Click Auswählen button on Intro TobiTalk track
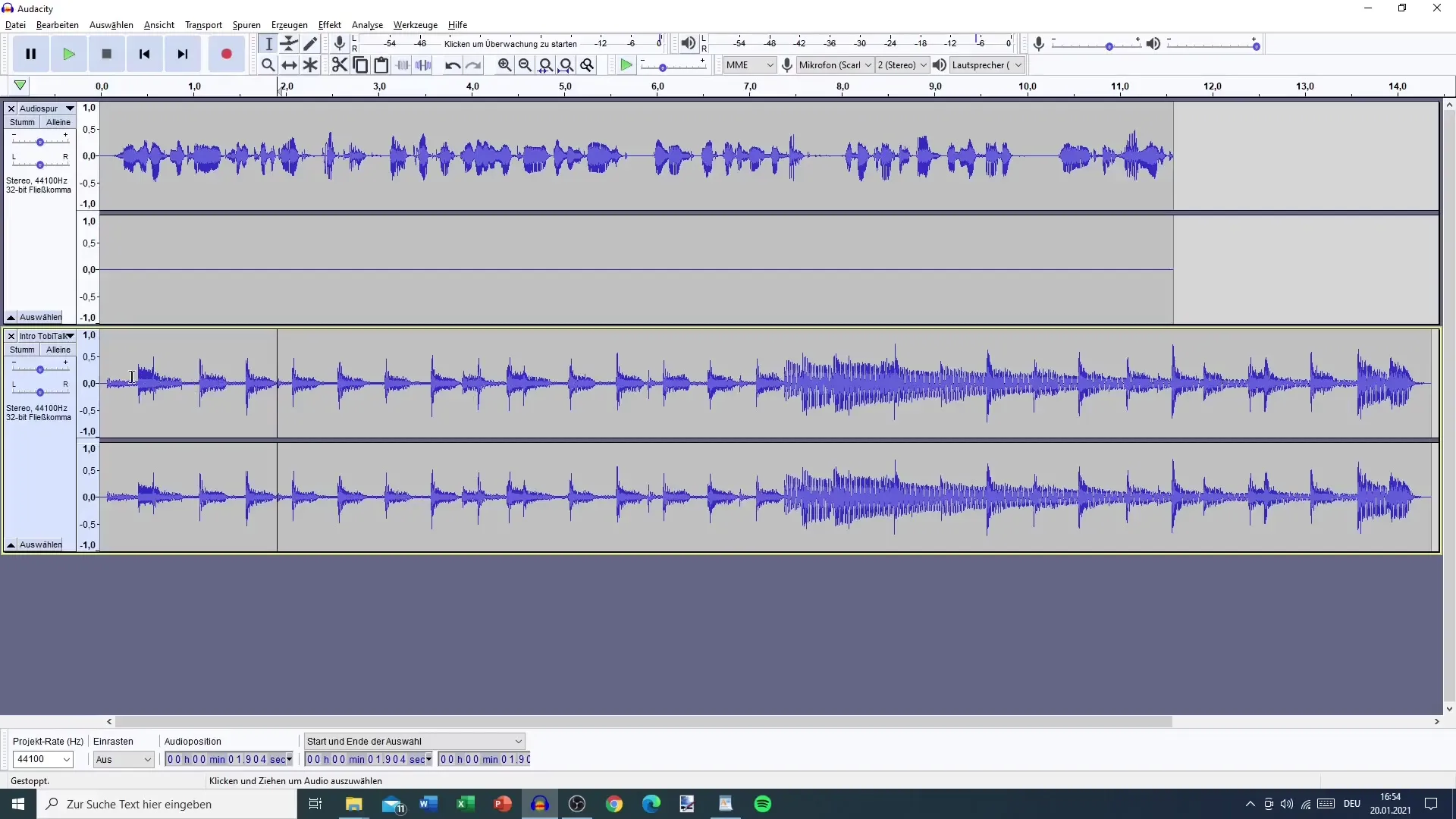The height and width of the screenshot is (819, 1456). (40, 544)
